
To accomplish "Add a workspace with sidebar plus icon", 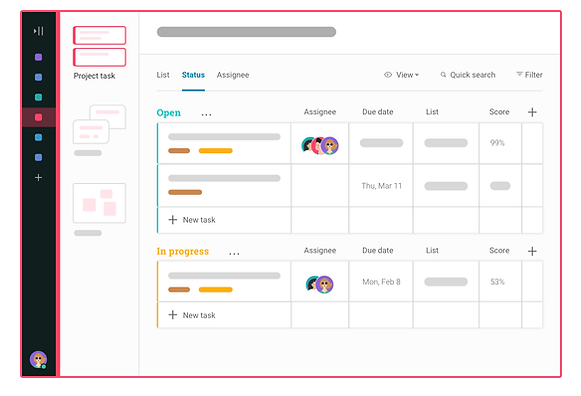I will pos(39,177).
